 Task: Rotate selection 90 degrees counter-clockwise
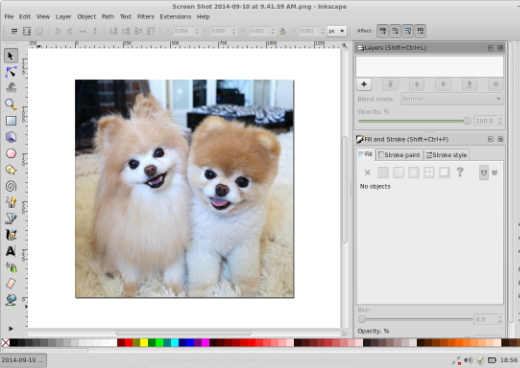[x=58, y=31]
